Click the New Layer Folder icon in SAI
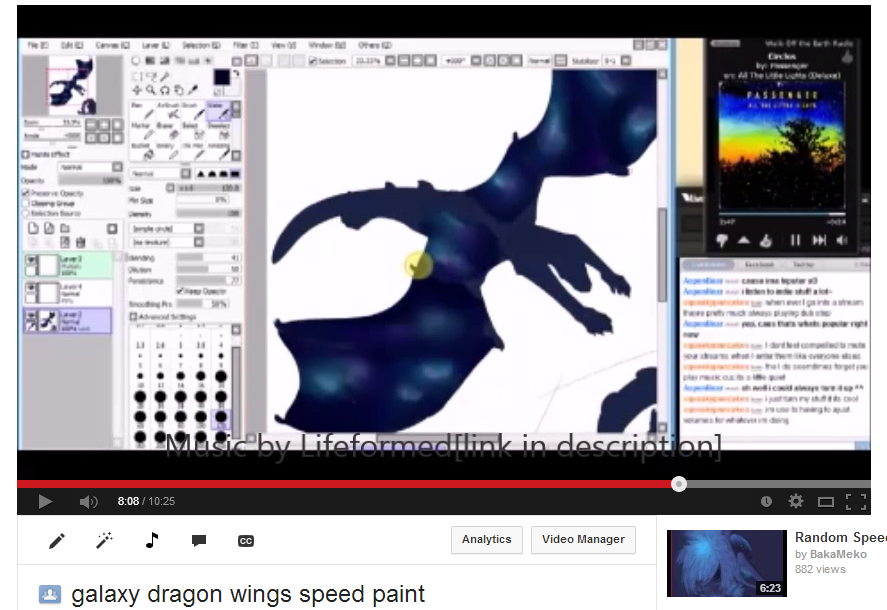The height and width of the screenshot is (610, 887). 65,228
